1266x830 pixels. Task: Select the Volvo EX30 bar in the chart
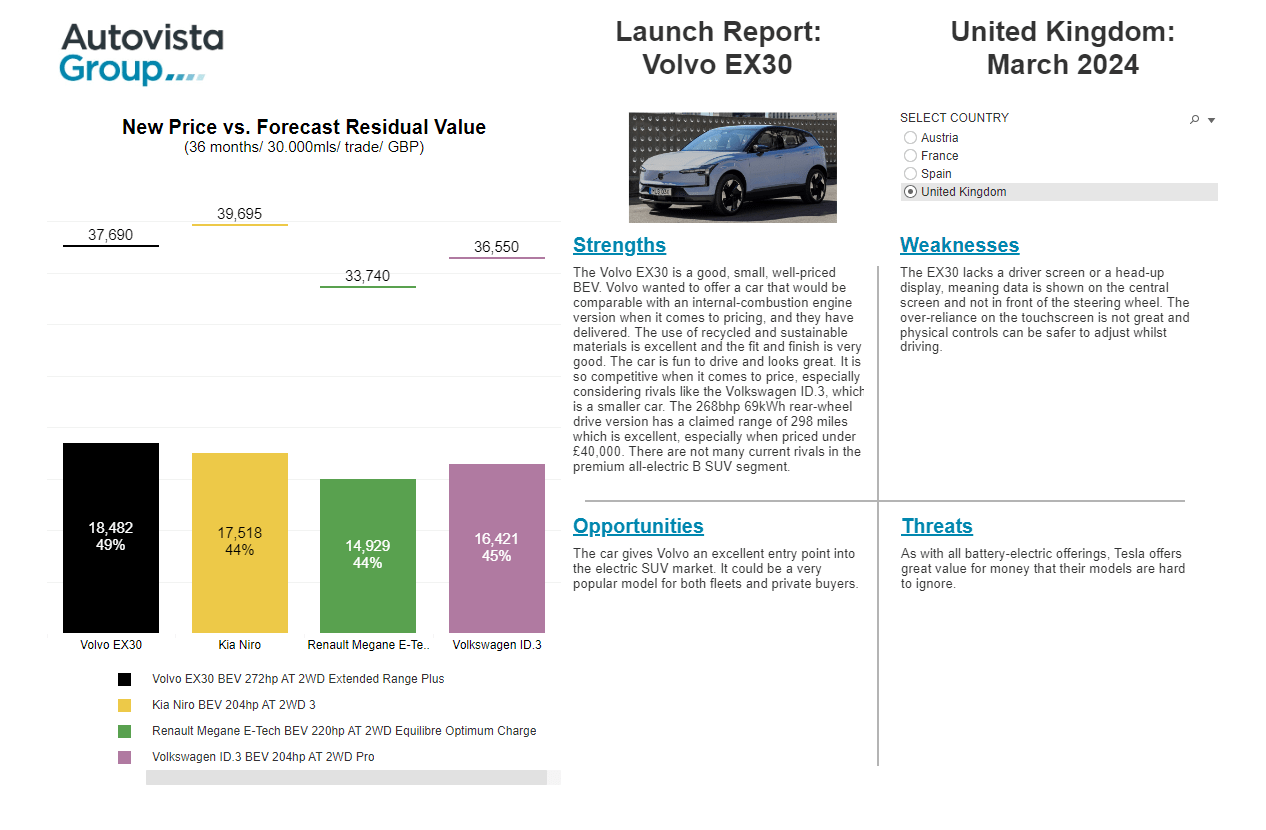(x=110, y=537)
